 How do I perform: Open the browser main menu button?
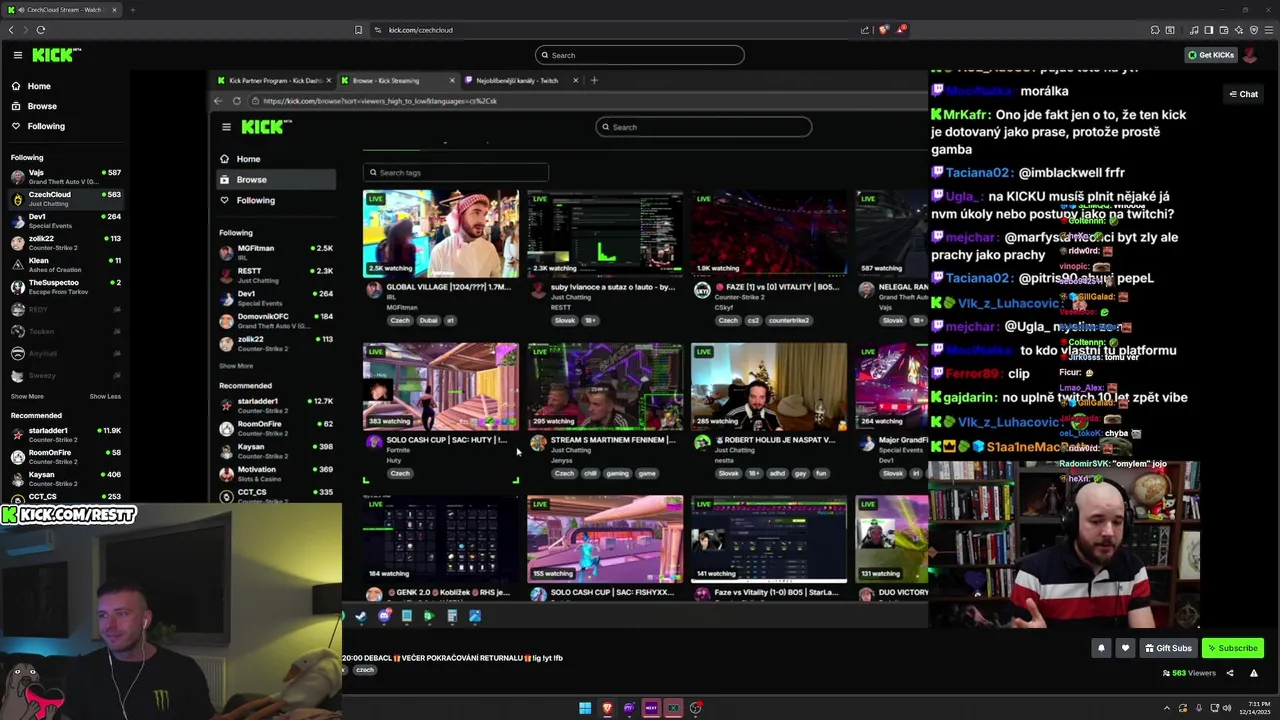(x=1269, y=30)
